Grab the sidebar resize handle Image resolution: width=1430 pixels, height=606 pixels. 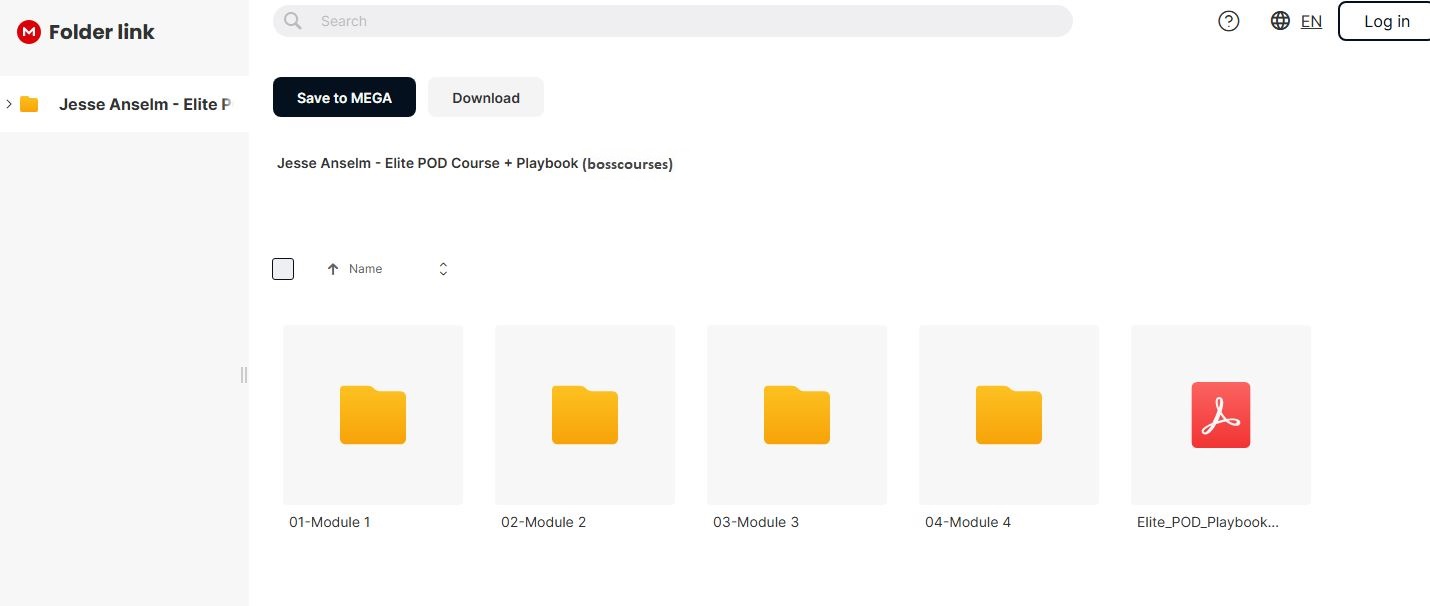pos(243,375)
